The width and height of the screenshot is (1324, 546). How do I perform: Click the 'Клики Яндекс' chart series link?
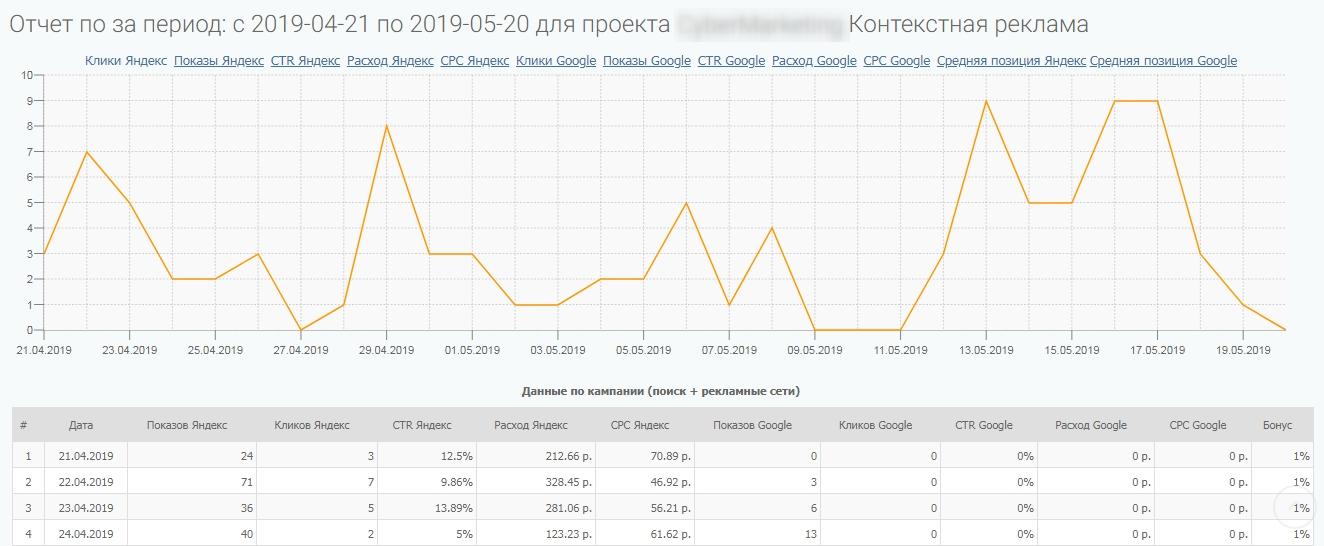click(125, 61)
